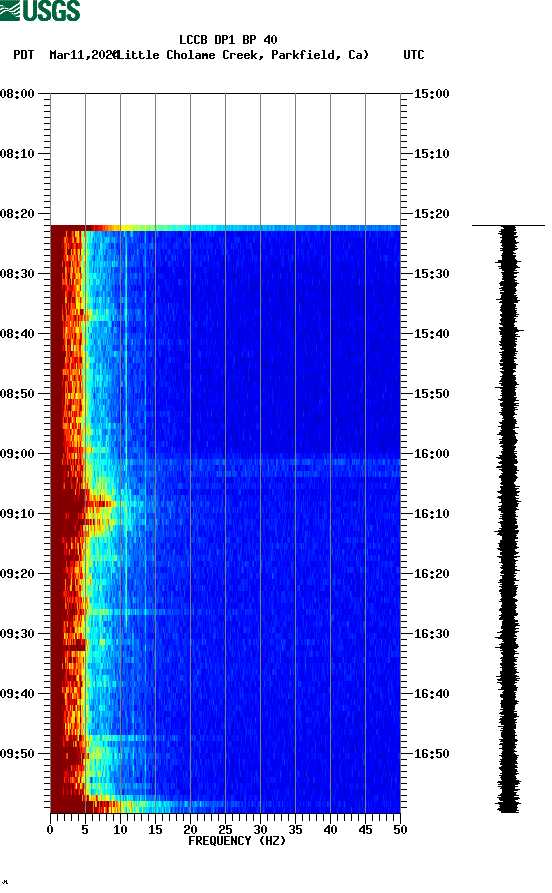
Task: Click the 15:20 UTC time label
Action: [x=431, y=214]
